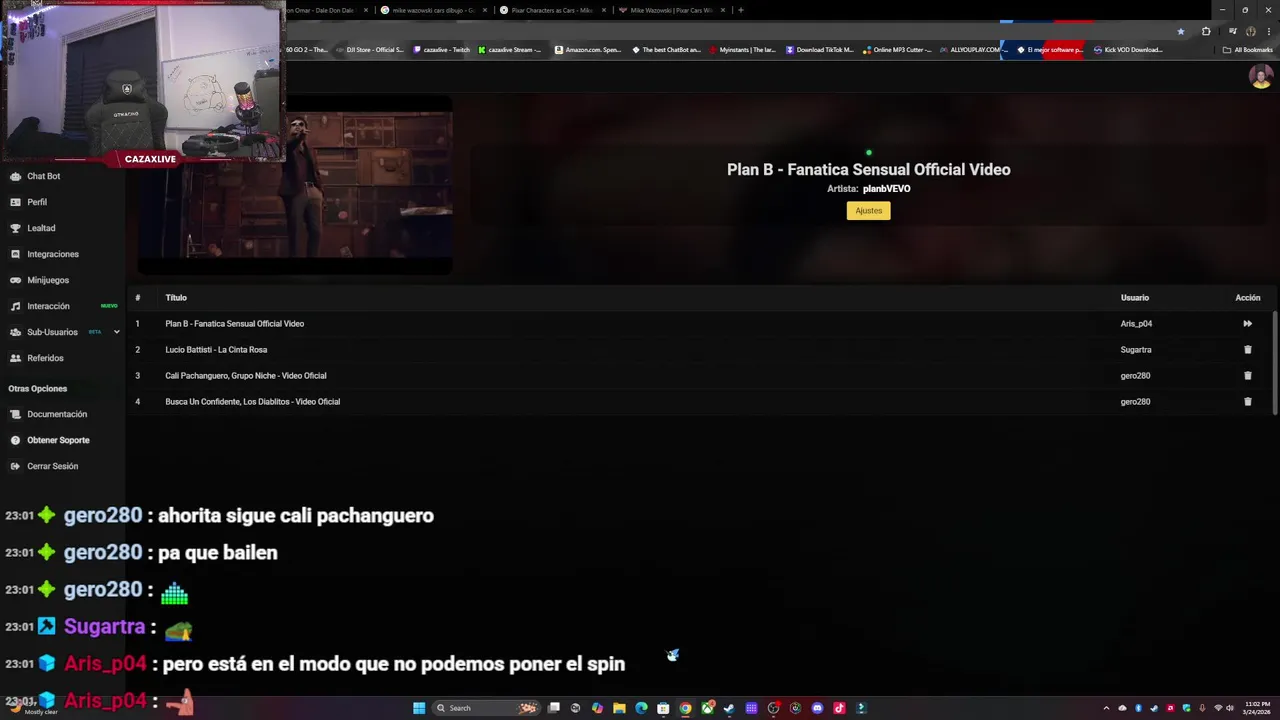Open Task View on taskbar
This screenshot has width=1280, height=720.
[x=553, y=708]
